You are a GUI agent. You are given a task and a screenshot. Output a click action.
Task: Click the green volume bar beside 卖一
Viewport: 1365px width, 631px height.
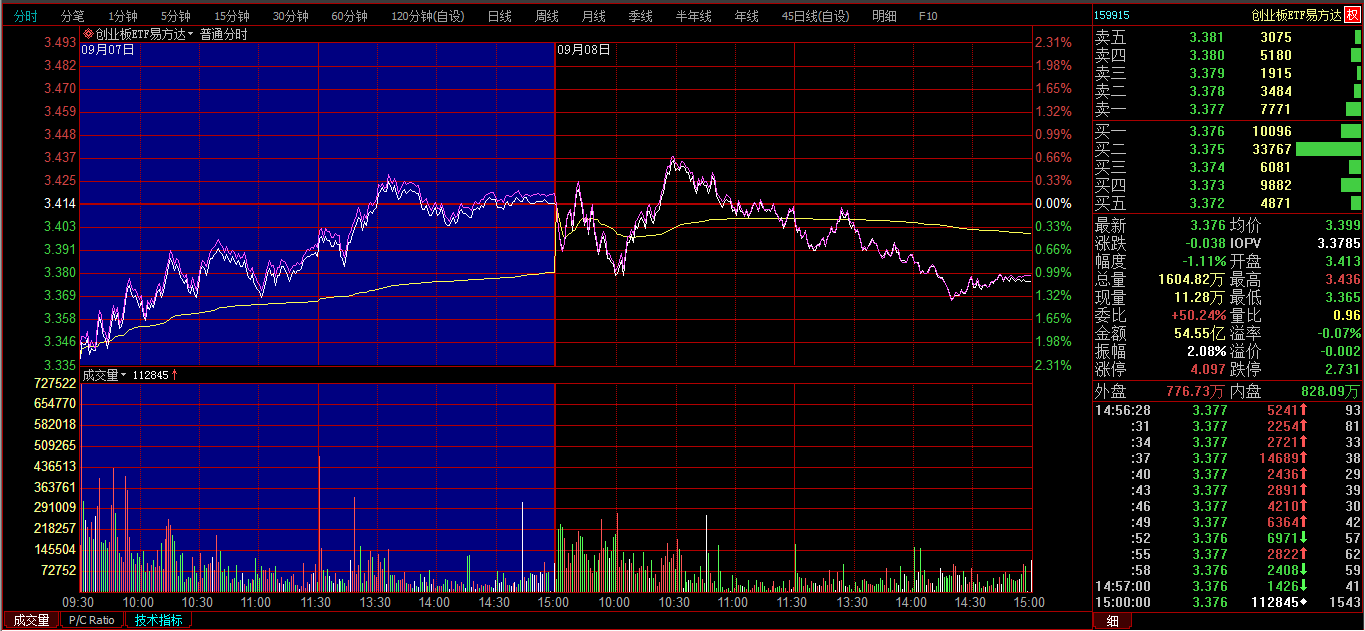1353,109
